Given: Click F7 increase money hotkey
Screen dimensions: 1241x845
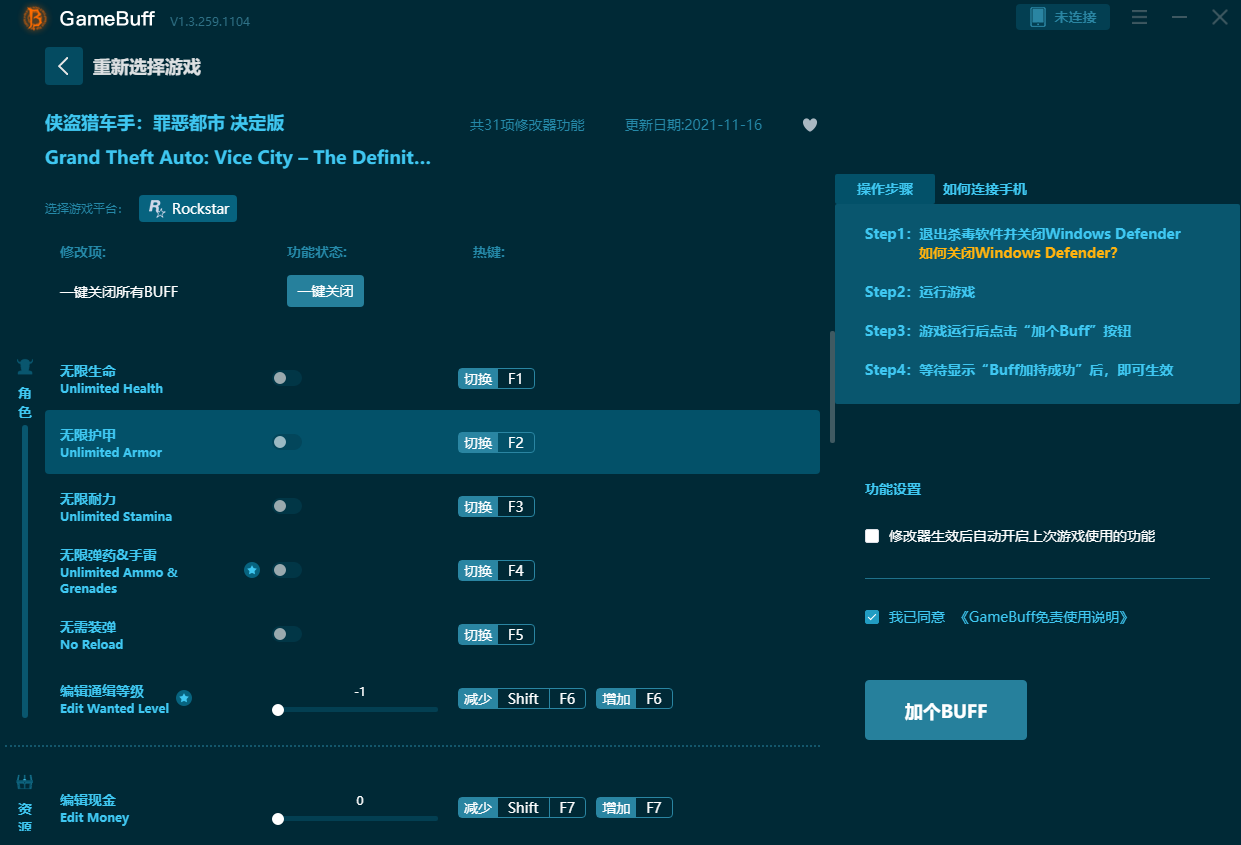Looking at the screenshot, I should pos(635,808).
